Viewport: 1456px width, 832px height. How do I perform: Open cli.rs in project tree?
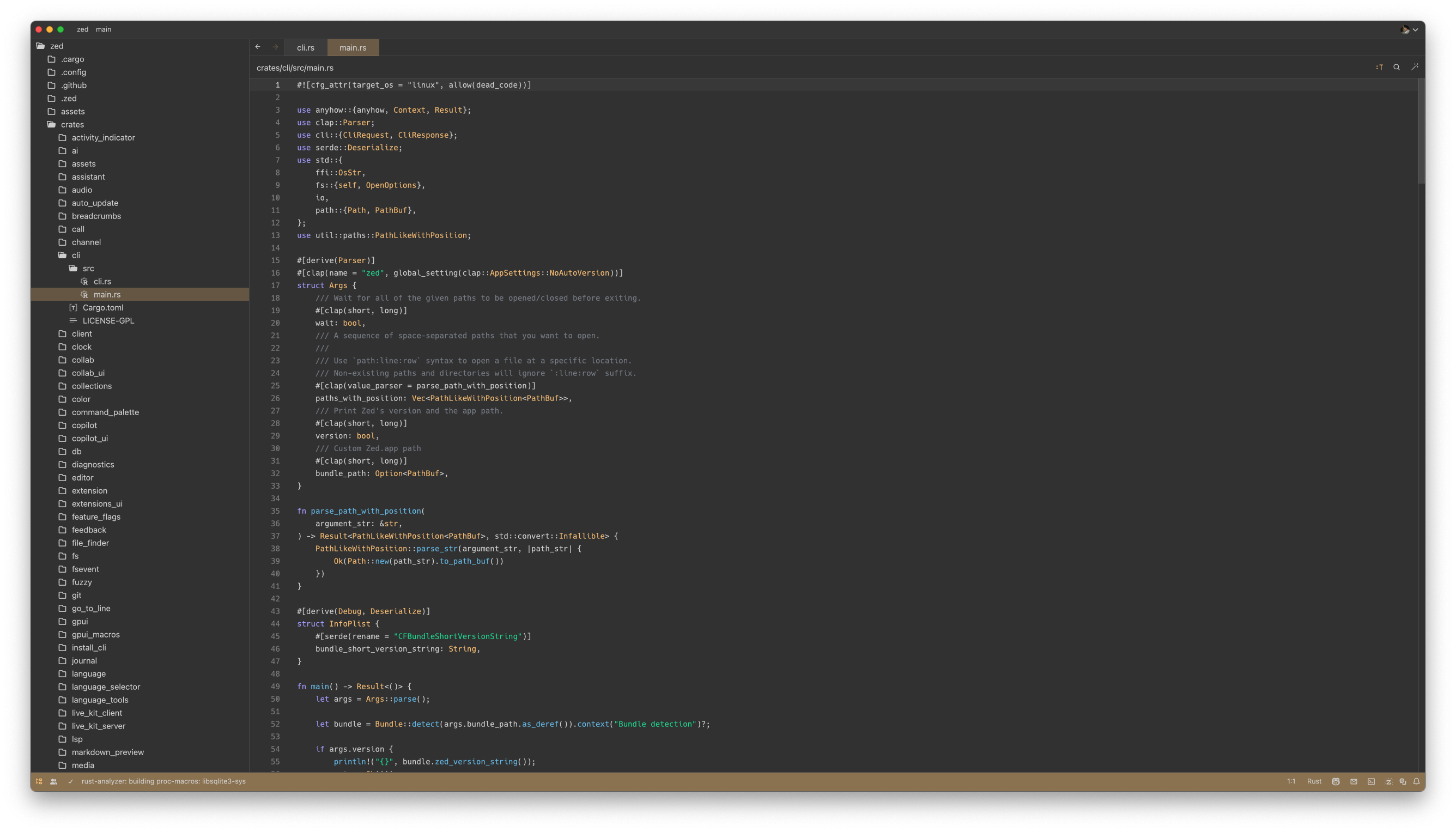[x=140, y=282]
